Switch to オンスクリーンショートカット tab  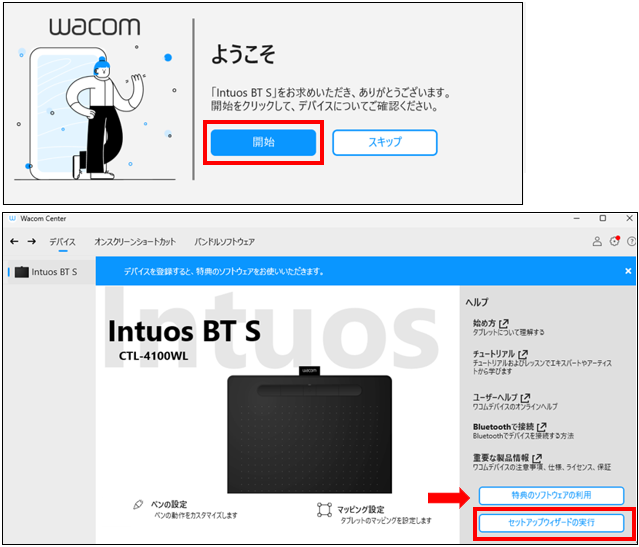pos(135,242)
